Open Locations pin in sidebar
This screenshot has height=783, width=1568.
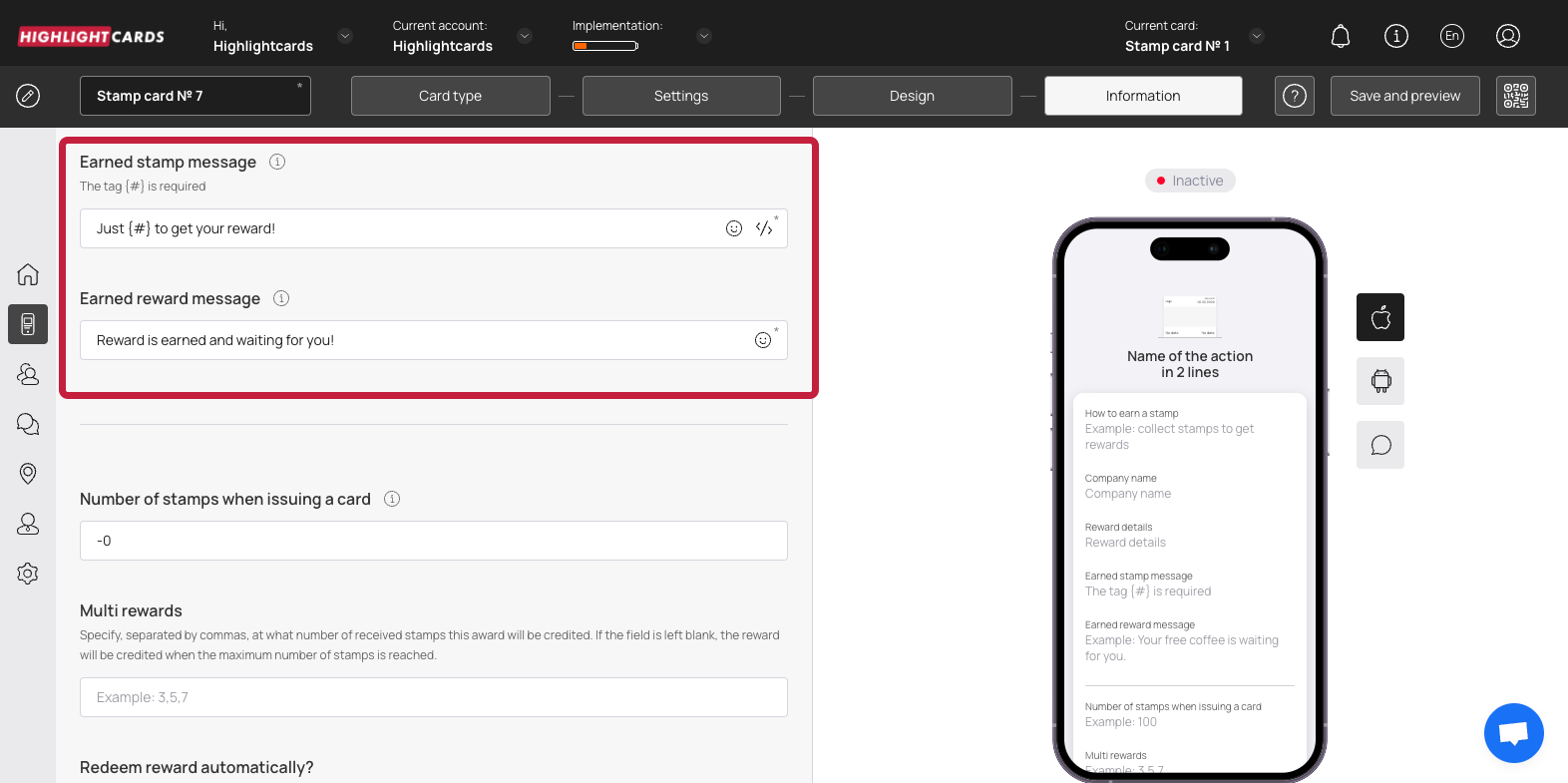click(28, 474)
